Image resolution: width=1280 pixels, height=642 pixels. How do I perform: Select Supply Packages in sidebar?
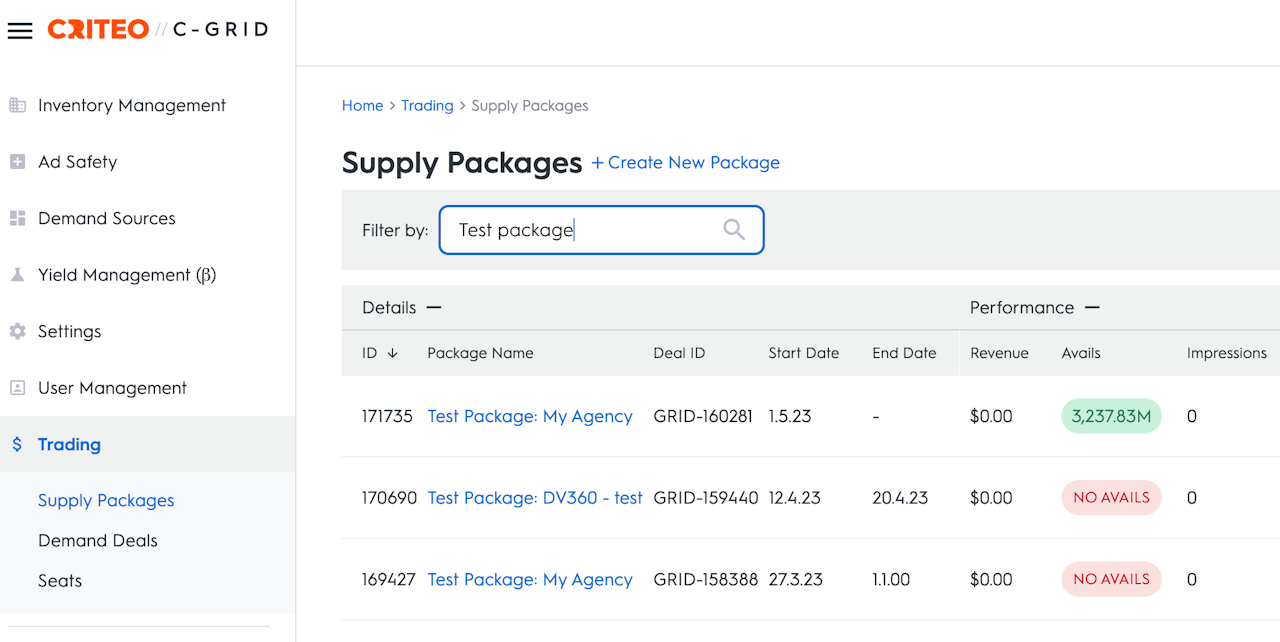click(x=106, y=501)
